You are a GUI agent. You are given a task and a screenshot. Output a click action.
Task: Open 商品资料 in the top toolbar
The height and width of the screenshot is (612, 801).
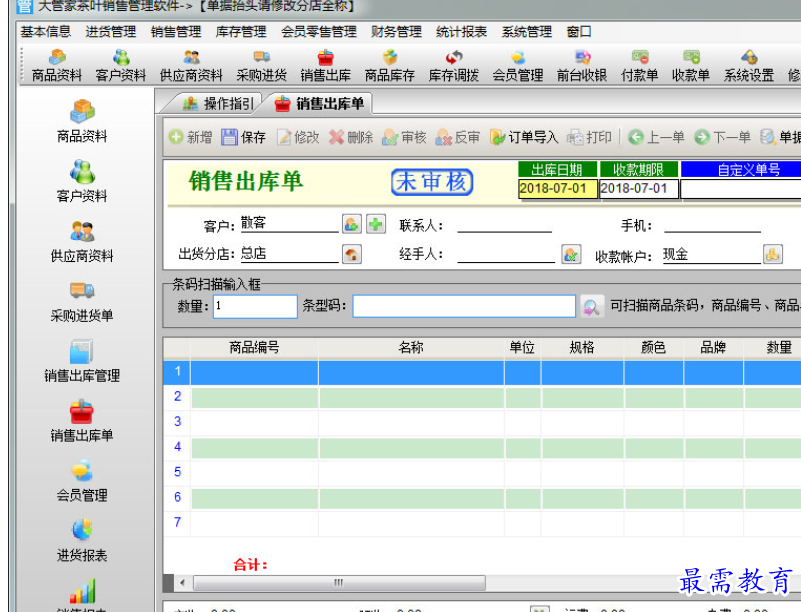click(57, 66)
